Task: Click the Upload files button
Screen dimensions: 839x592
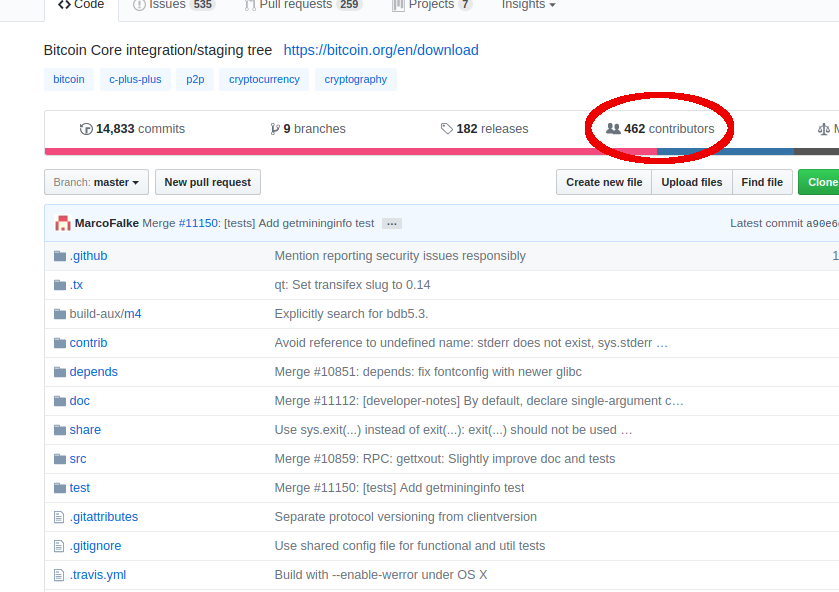Action: coord(692,183)
